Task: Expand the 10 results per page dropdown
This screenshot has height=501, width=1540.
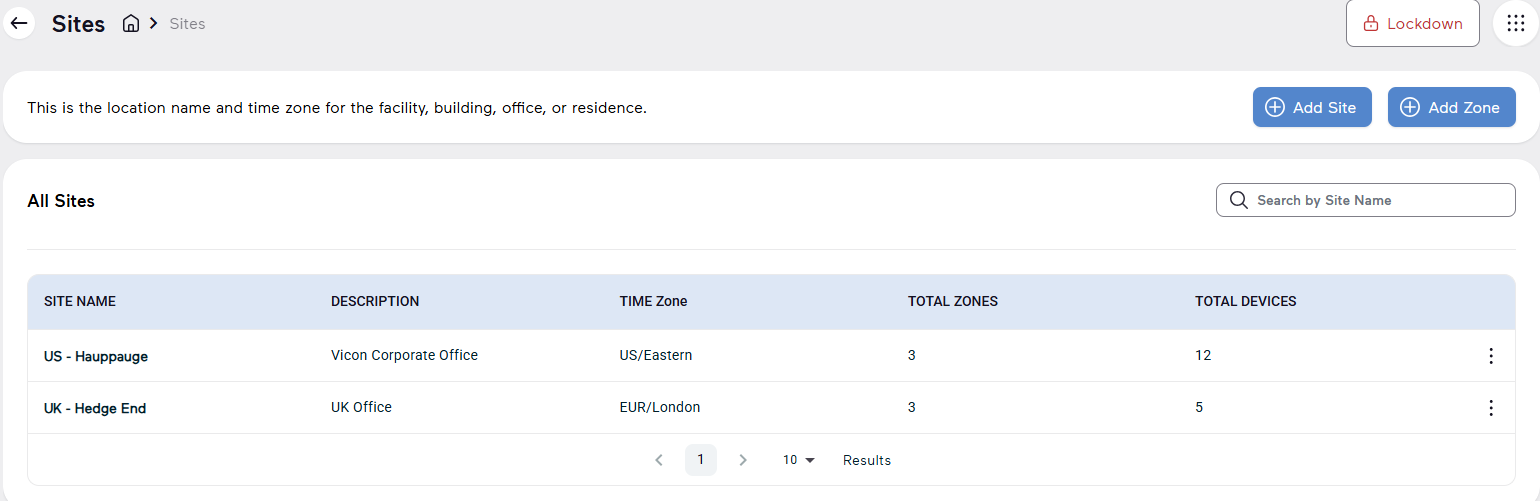Action: click(x=799, y=460)
